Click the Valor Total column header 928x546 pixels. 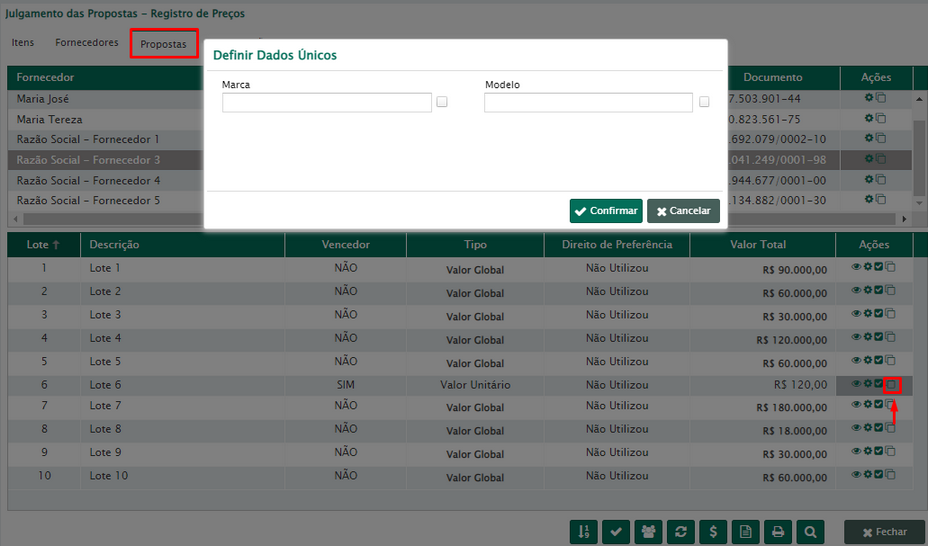pyautogui.click(x=763, y=244)
